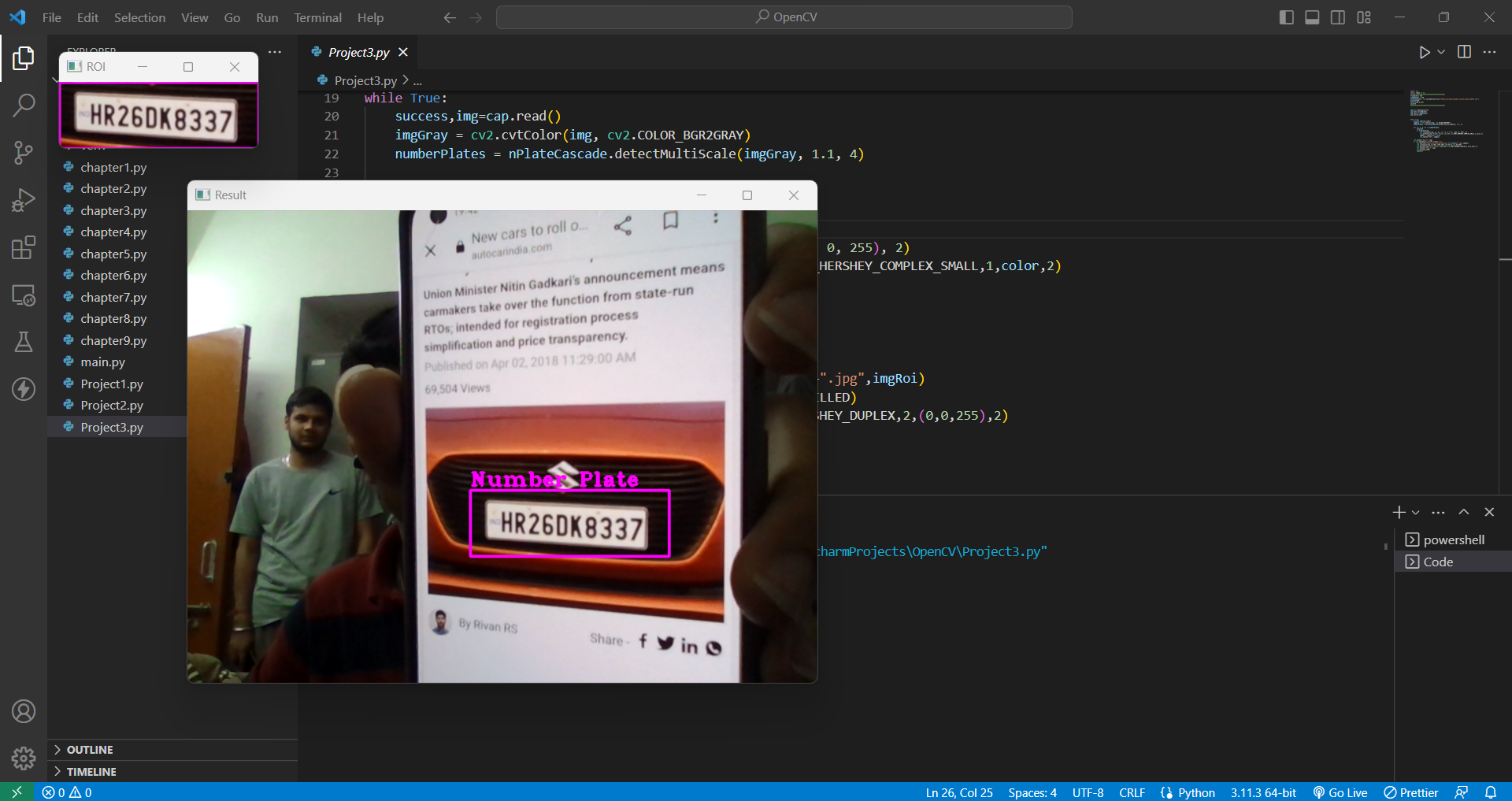This screenshot has height=801, width=1512.
Task: Close the terminal panel
Action: [1489, 512]
